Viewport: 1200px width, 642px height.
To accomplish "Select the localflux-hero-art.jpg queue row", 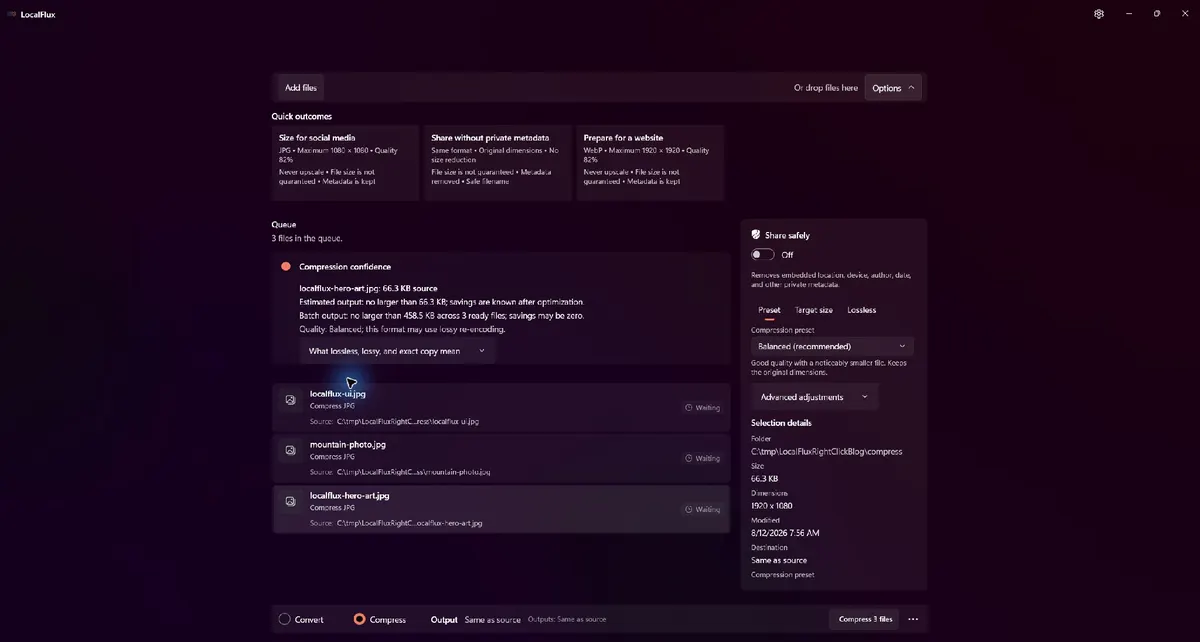I will 501,510.
